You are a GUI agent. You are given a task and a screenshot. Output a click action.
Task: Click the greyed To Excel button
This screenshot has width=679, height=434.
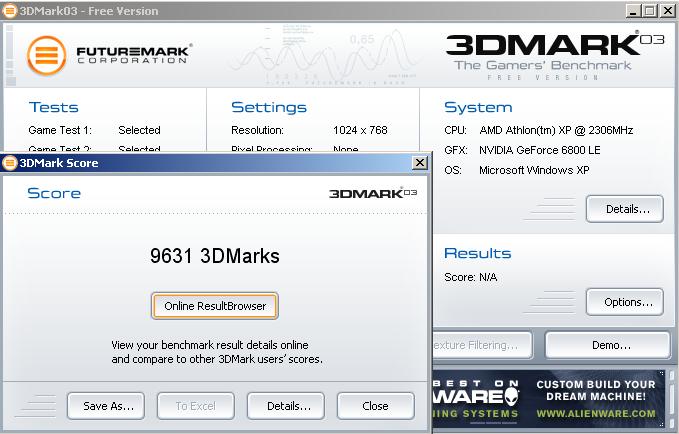click(x=196, y=406)
